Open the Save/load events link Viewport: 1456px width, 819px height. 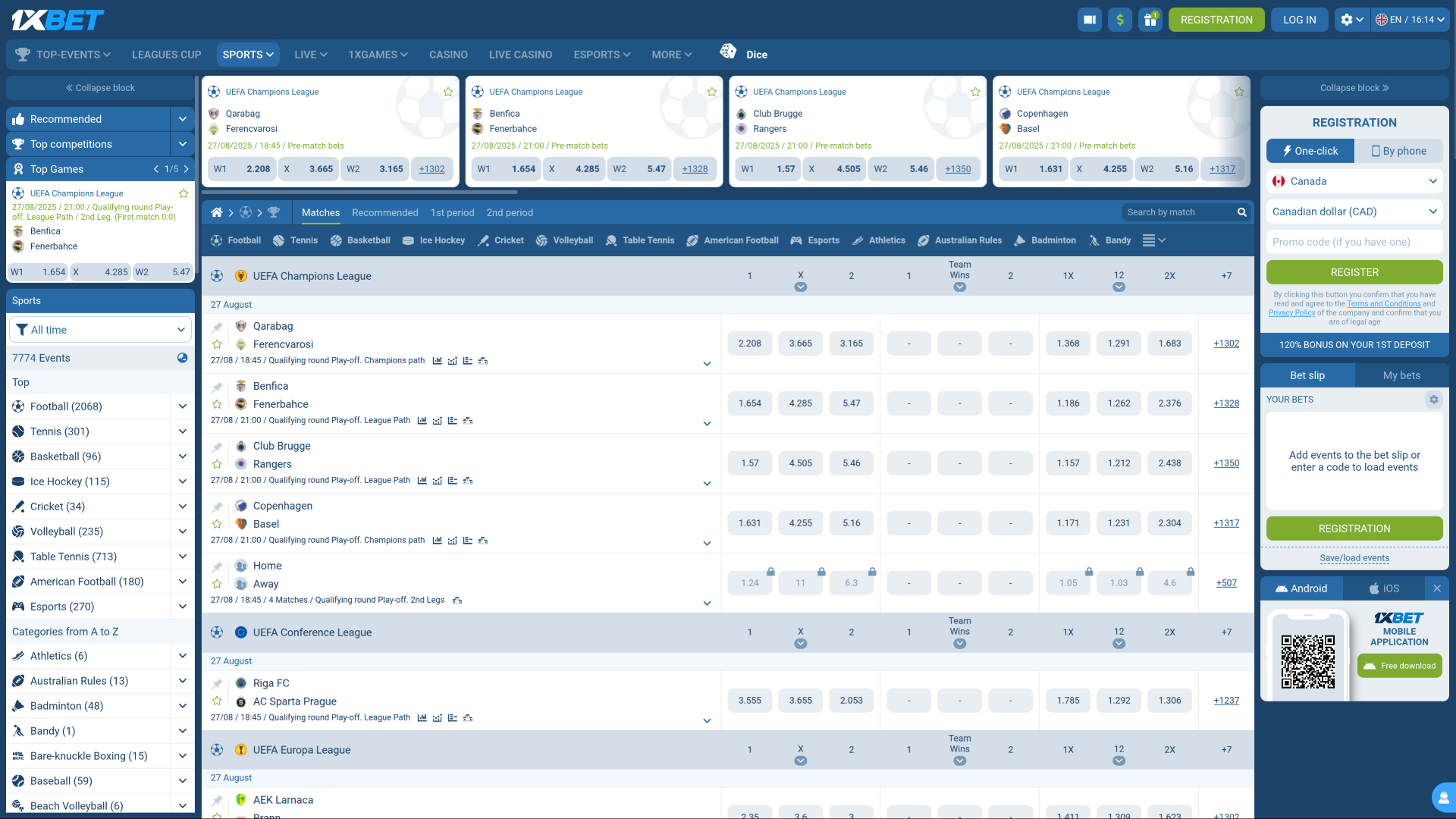[1354, 557]
